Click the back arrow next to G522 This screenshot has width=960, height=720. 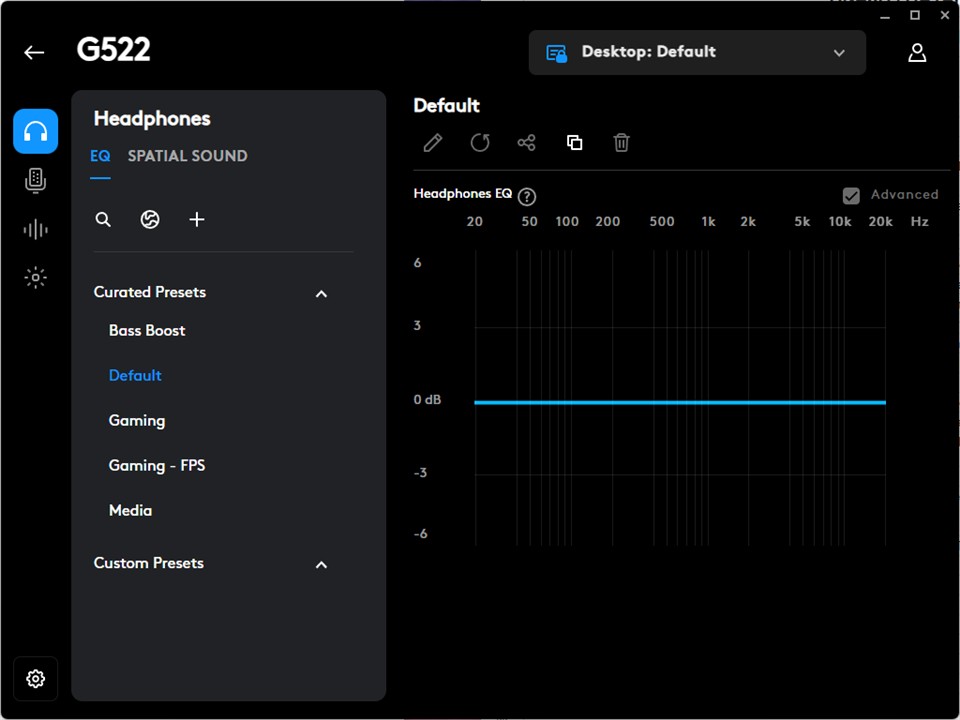[35, 53]
